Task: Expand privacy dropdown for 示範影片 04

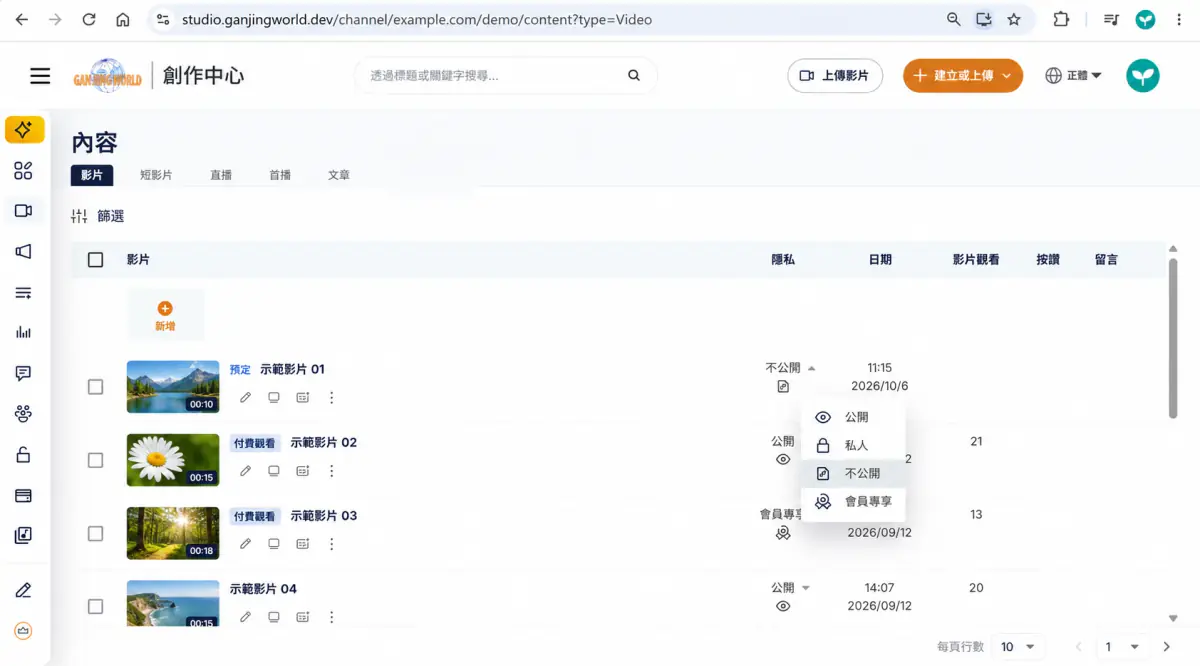Action: [x=806, y=588]
